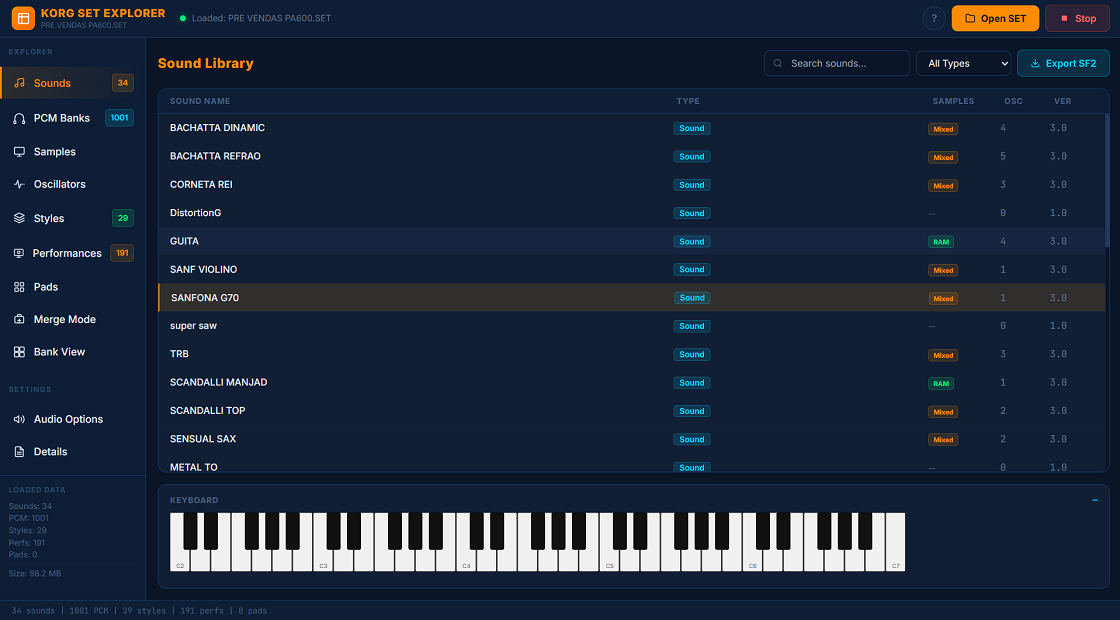Select the TRB sound row

[632, 354]
